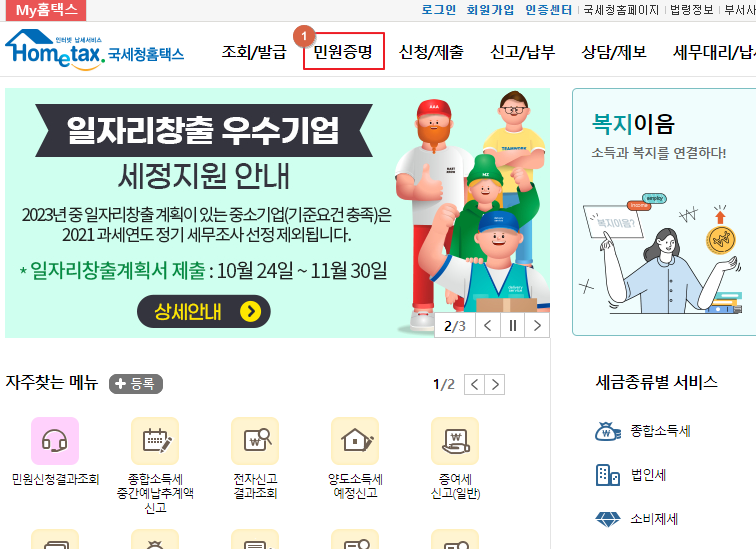
Task: Open the 전자신고 결과조회 icon
Action: (x=255, y=441)
